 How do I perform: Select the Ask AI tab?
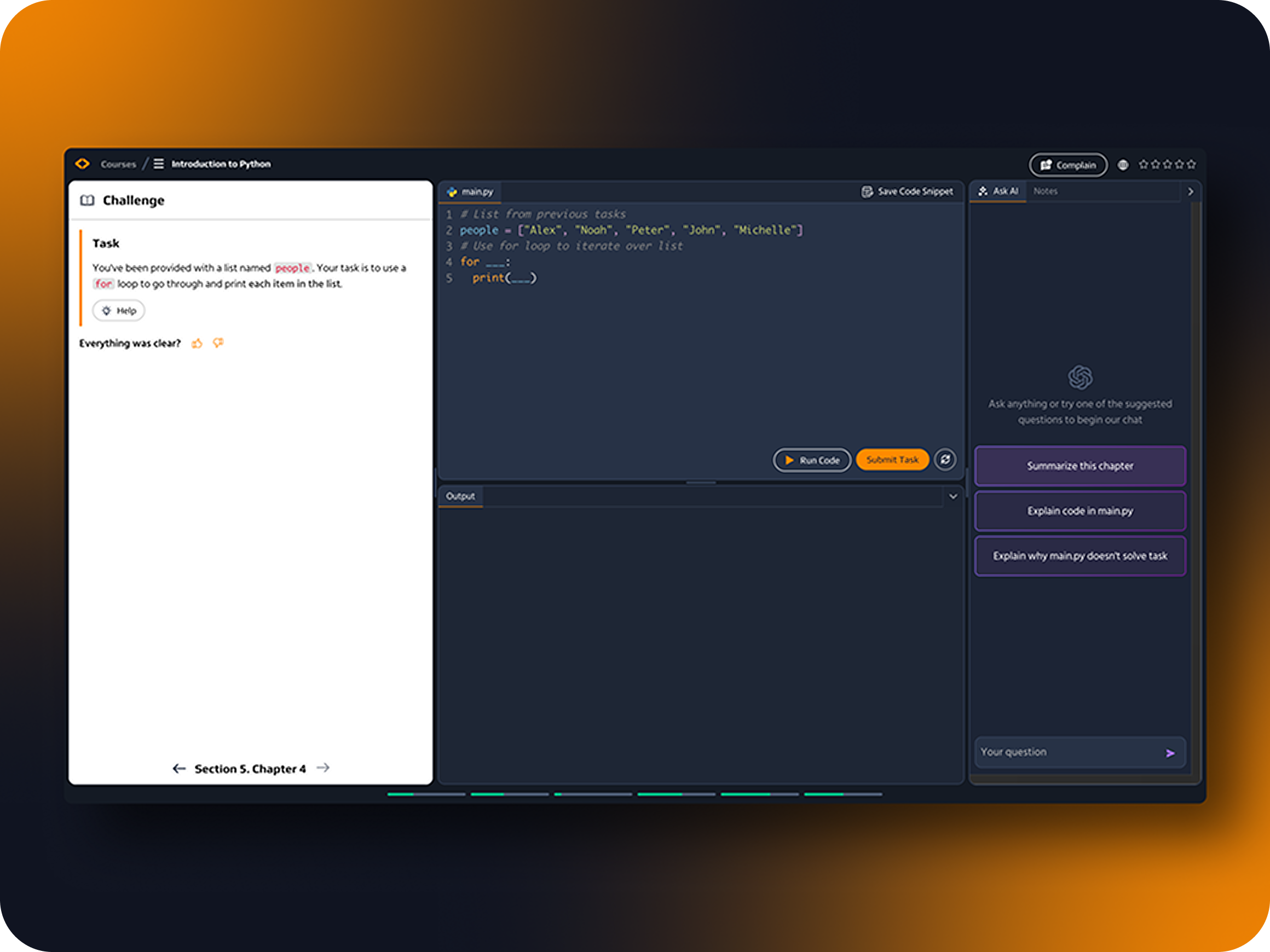[x=998, y=191]
